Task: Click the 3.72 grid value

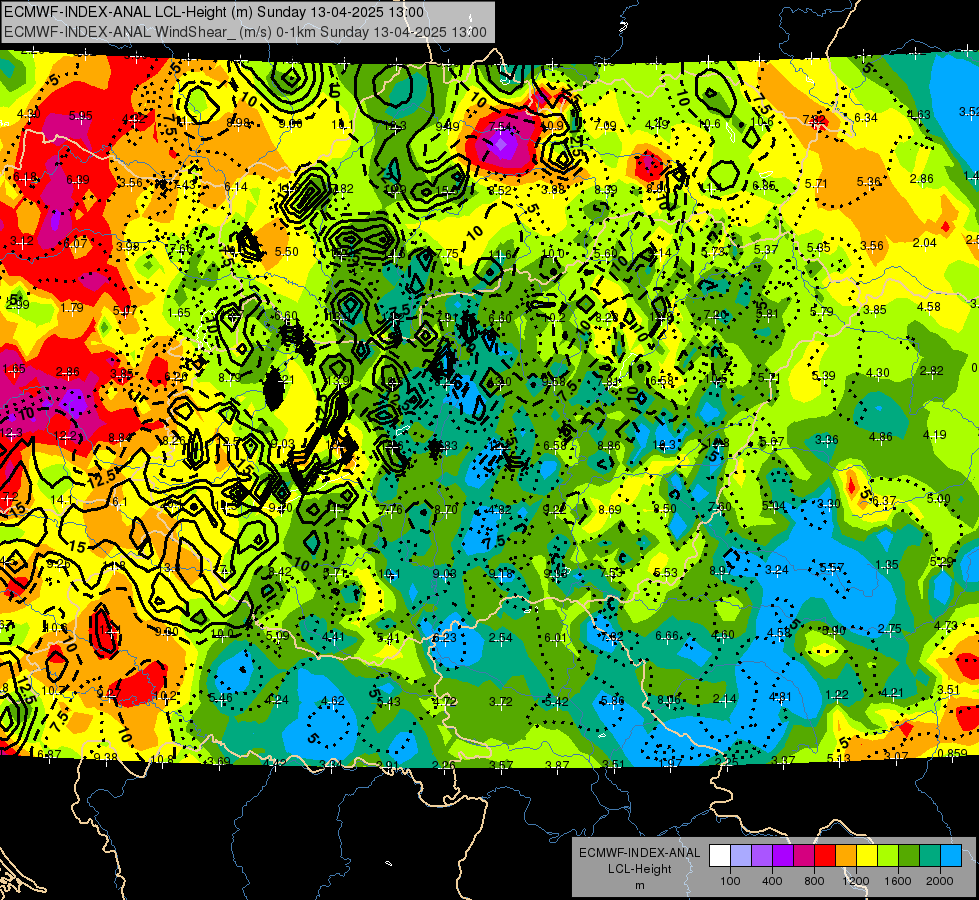Action: pyautogui.click(x=501, y=702)
